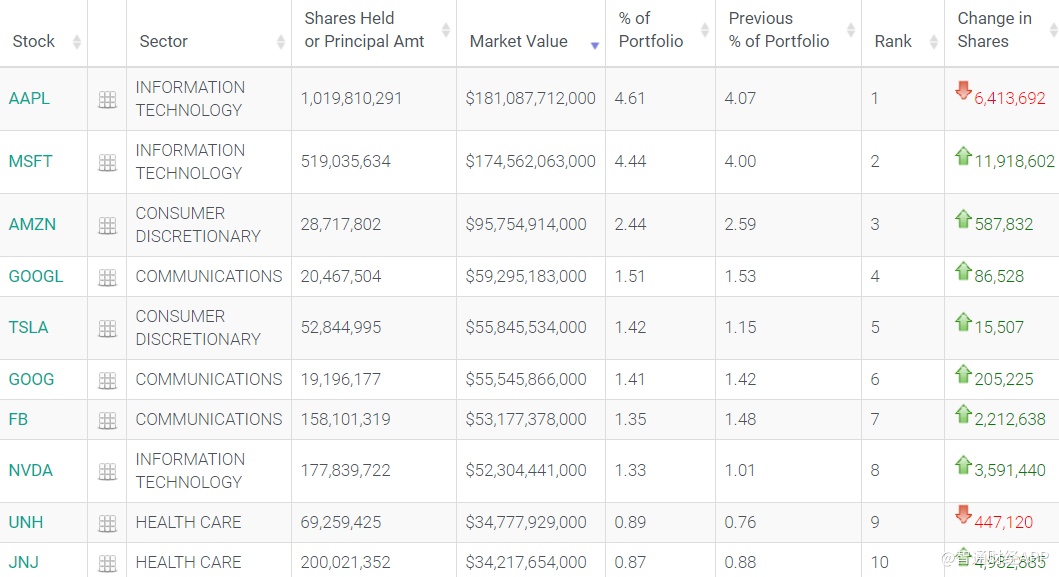Viewport: 1059px width, 577px height.
Task: Click the green up arrow for NVDA
Action: [964, 465]
